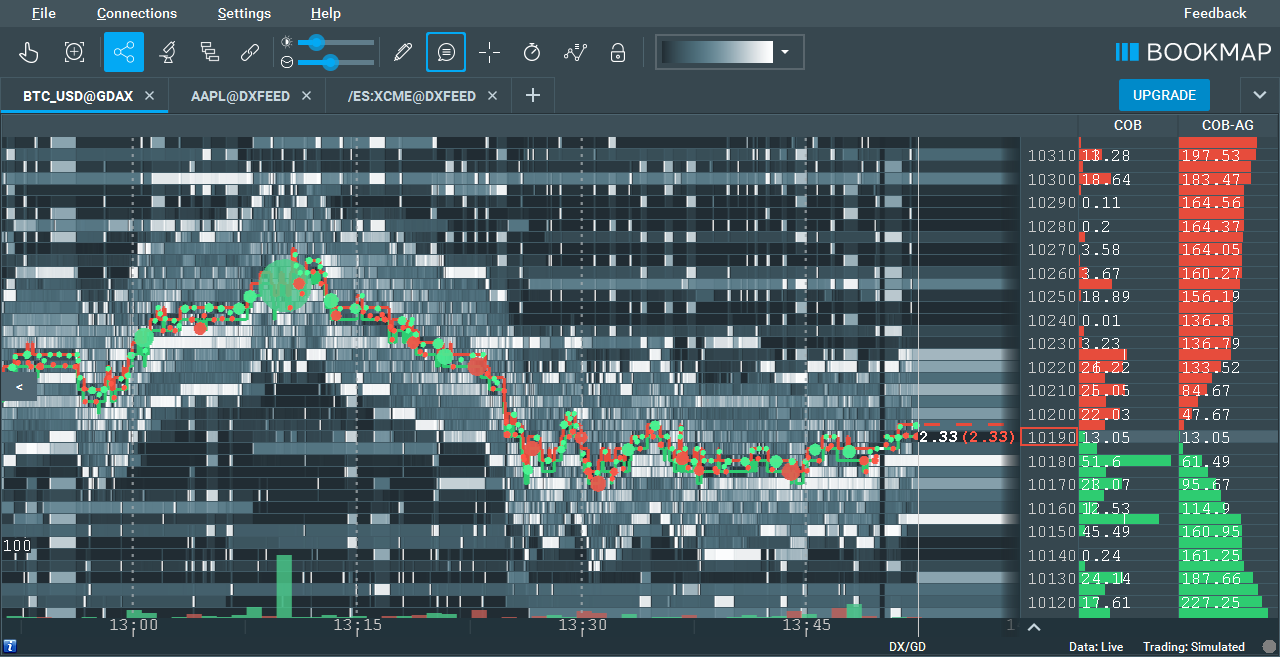Click the UPGRADE button
The width and height of the screenshot is (1280, 657).
tap(1164, 95)
